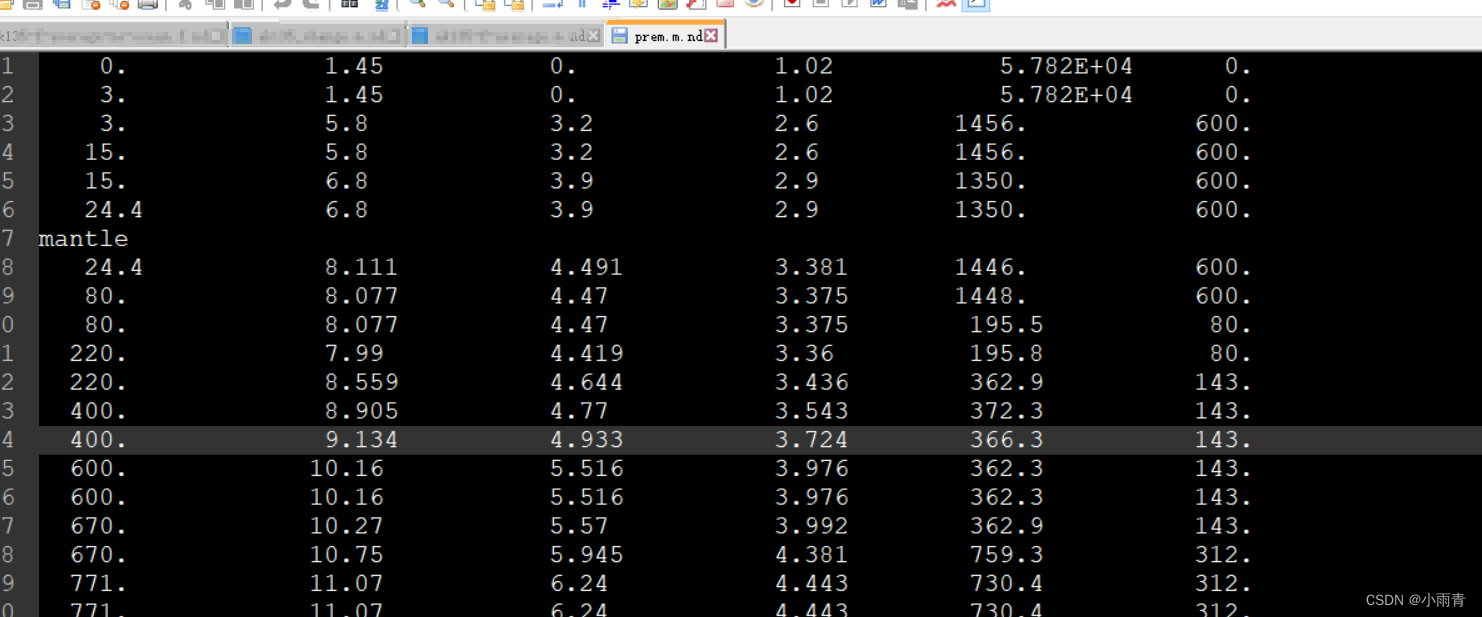Click the value 5.945
Viewport: 1482px width, 617px height.
[x=586, y=555]
